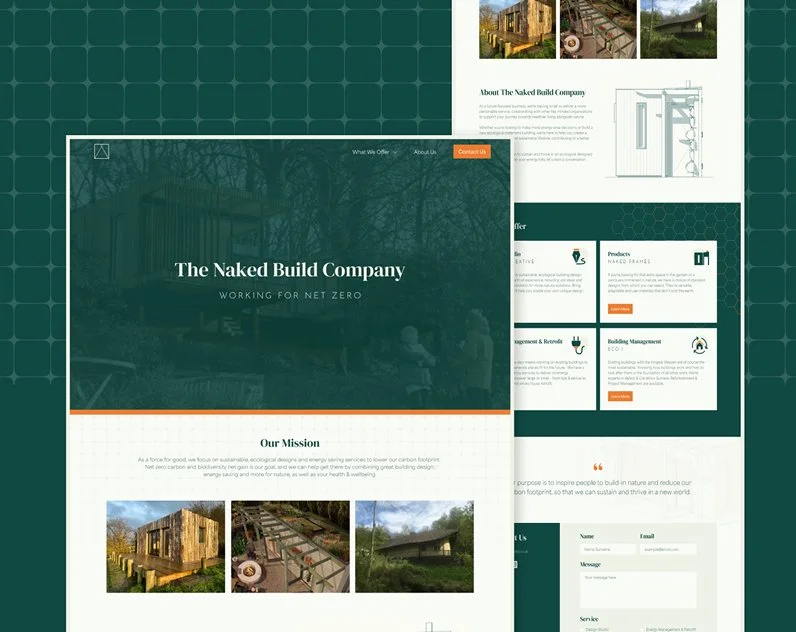Open the top woodland lodge photo on back page
Viewport: 796px width, 632px height.
click(x=678, y=29)
